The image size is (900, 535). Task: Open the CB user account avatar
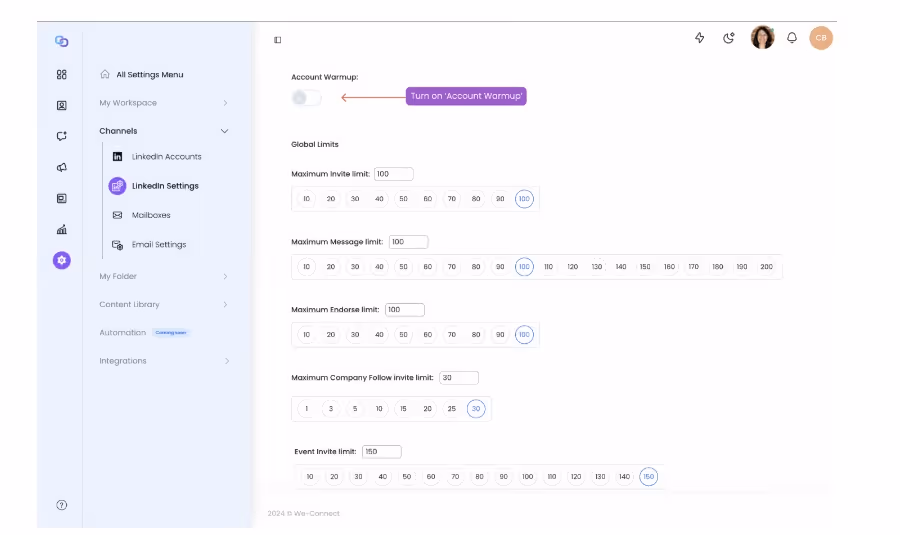pos(821,38)
